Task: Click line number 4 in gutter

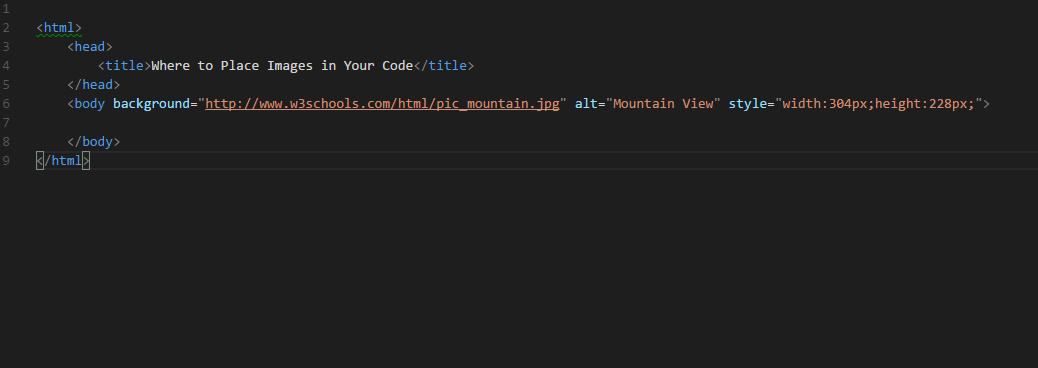Action: [x=6, y=66]
